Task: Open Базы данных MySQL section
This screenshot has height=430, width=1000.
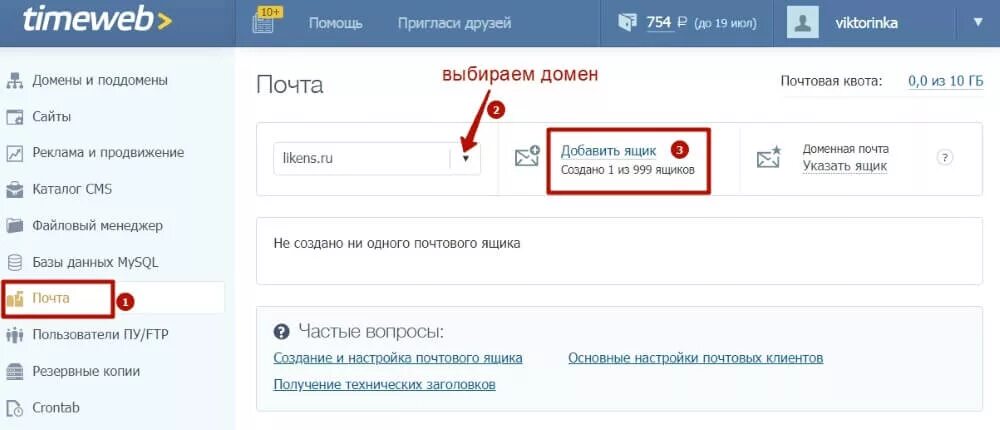Action: pos(95,262)
